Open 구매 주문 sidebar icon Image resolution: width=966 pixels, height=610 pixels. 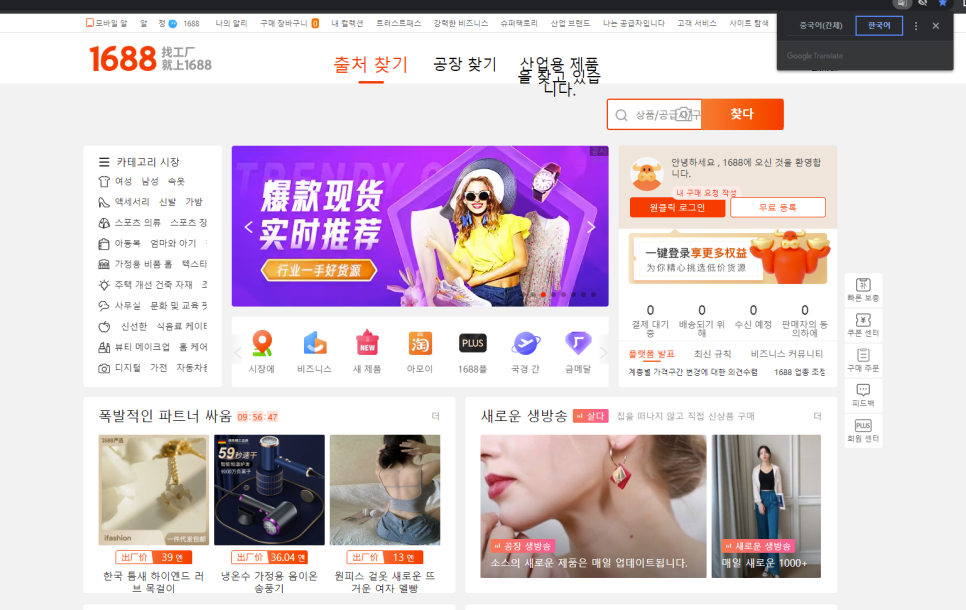(863, 360)
